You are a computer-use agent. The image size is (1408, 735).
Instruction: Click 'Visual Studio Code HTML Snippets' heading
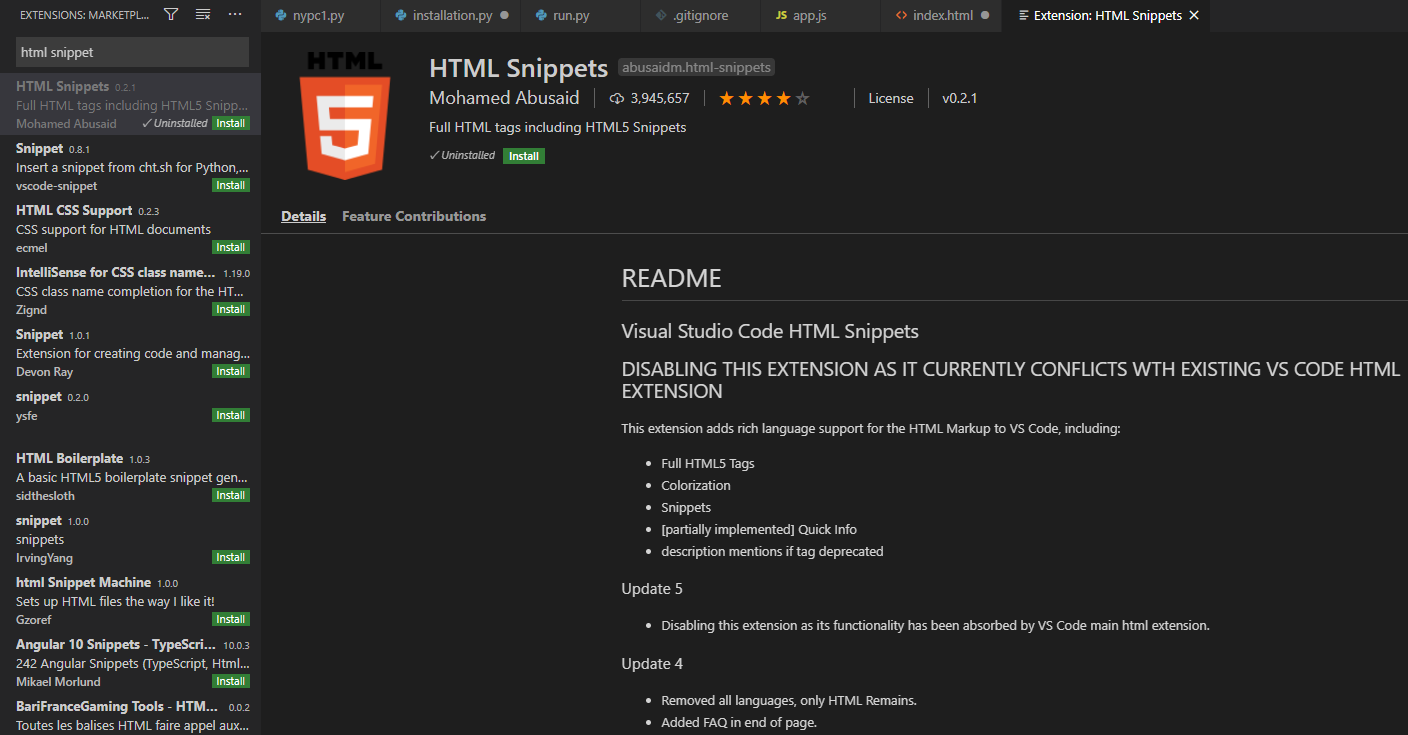pos(770,331)
